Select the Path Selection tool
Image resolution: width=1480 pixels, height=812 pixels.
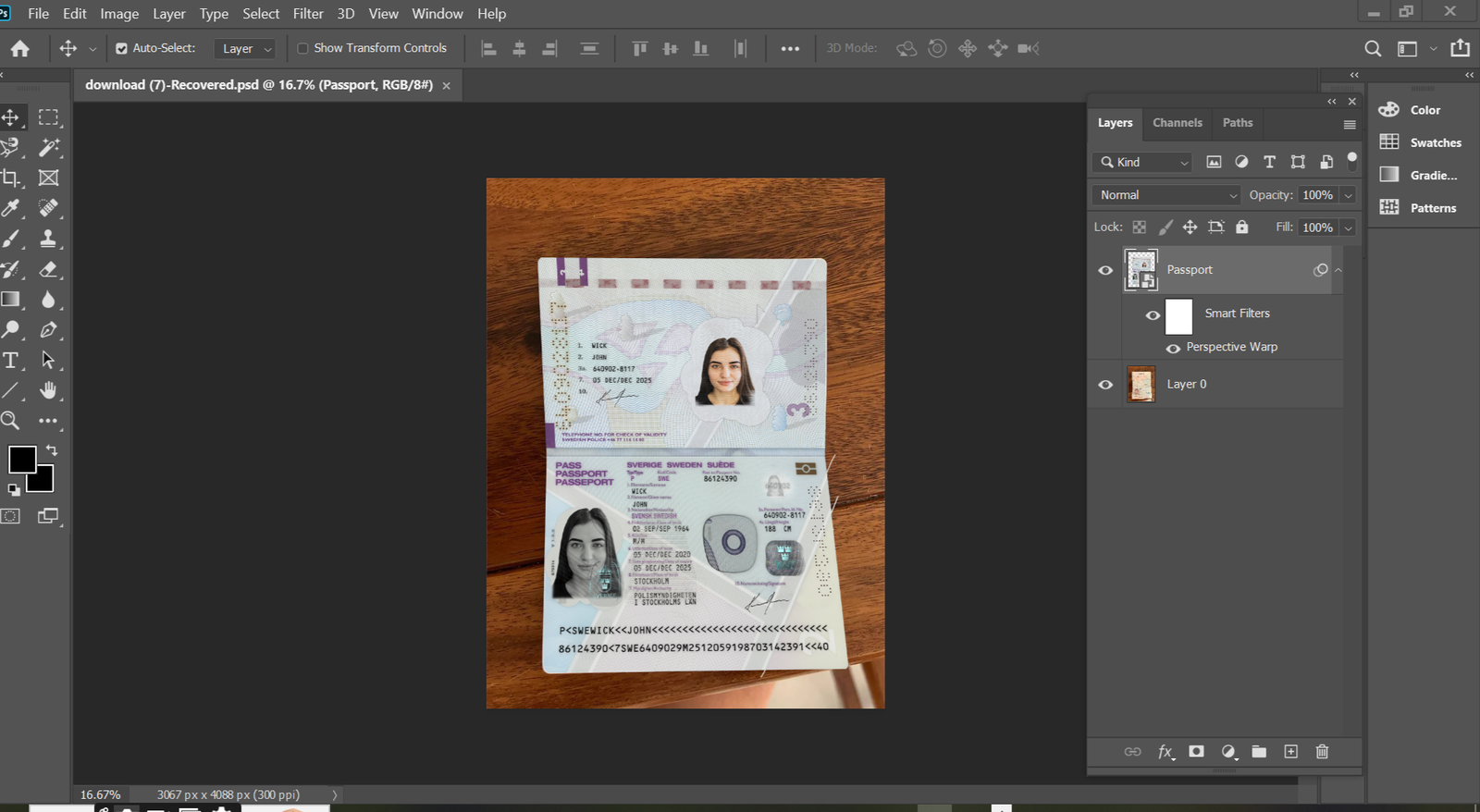click(49, 360)
